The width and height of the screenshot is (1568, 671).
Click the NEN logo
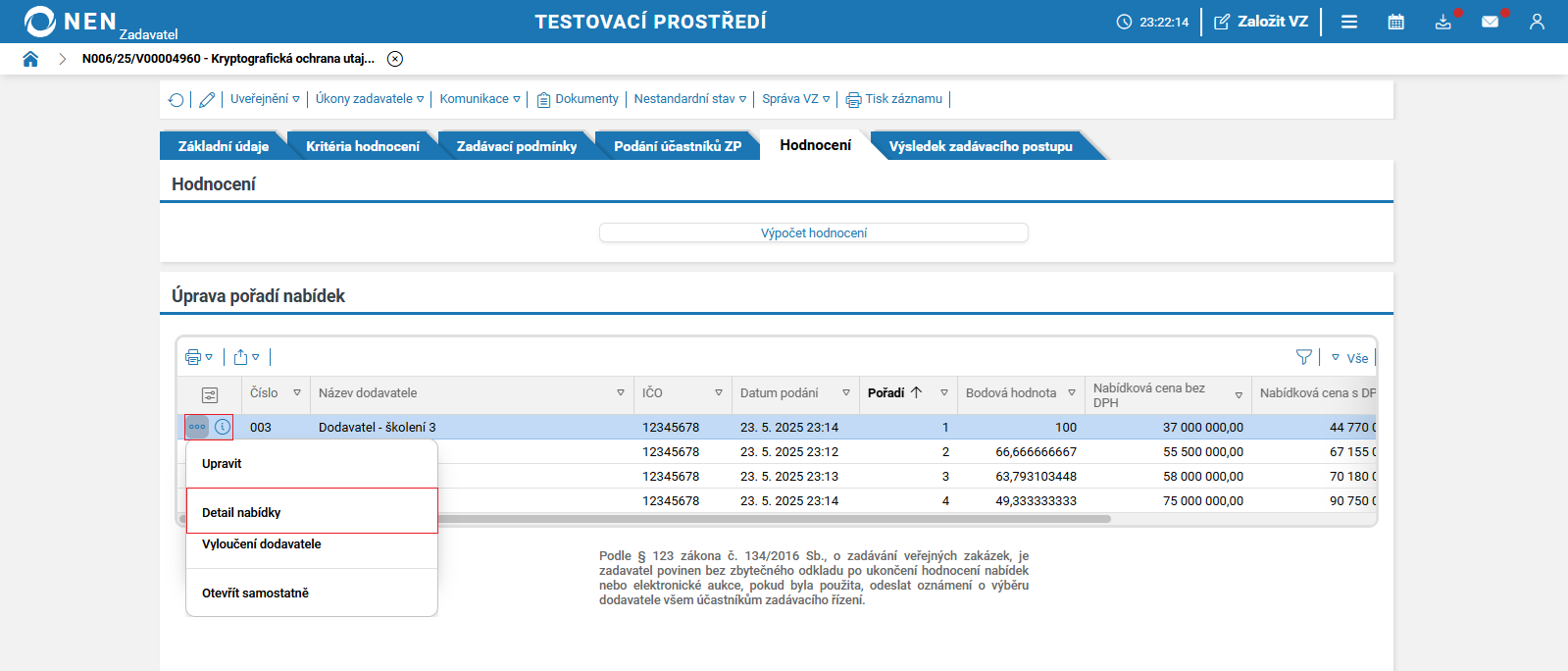(x=71, y=22)
